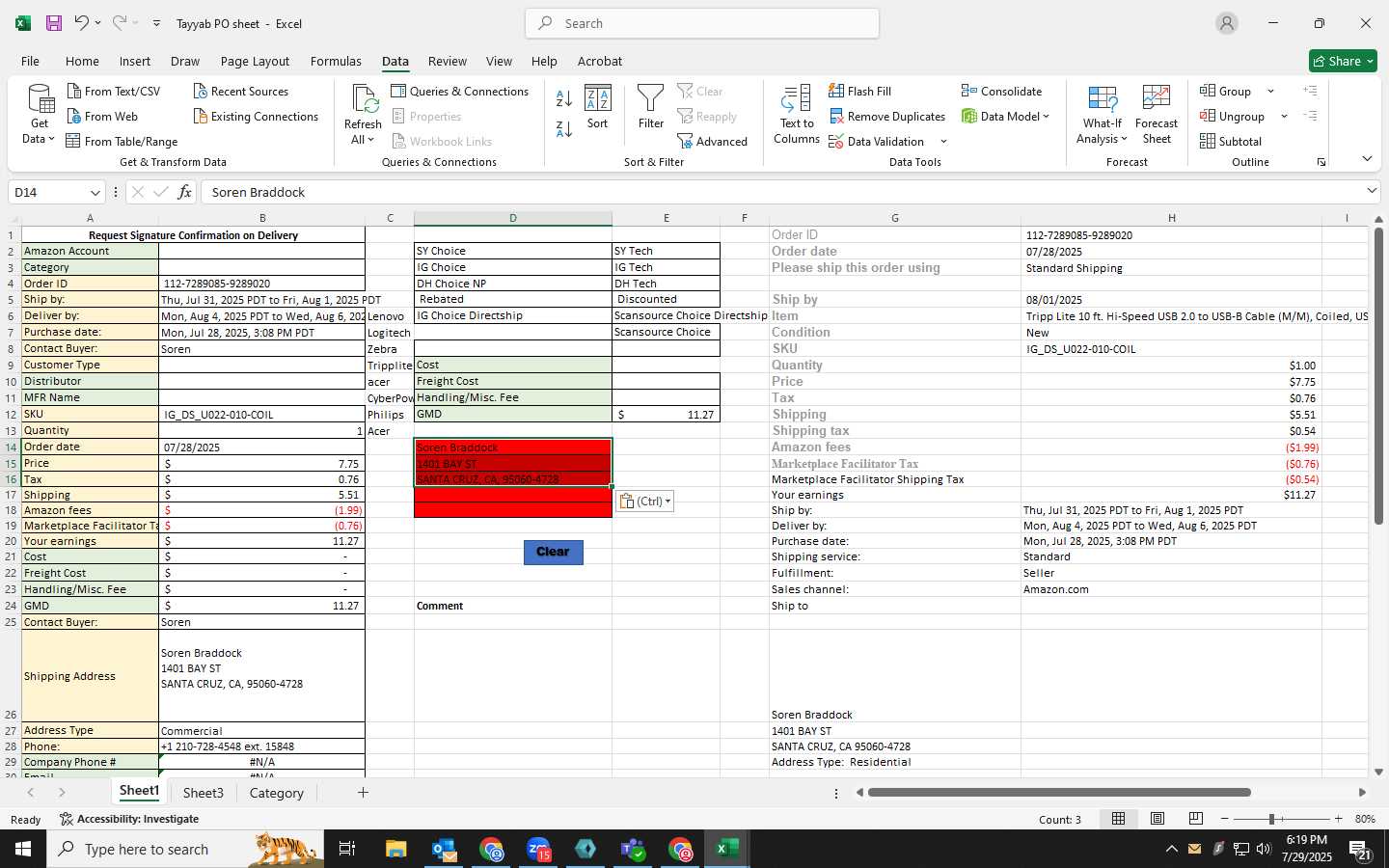Open Get Data tool
Image resolution: width=1389 pixels, height=868 pixels.
40,114
